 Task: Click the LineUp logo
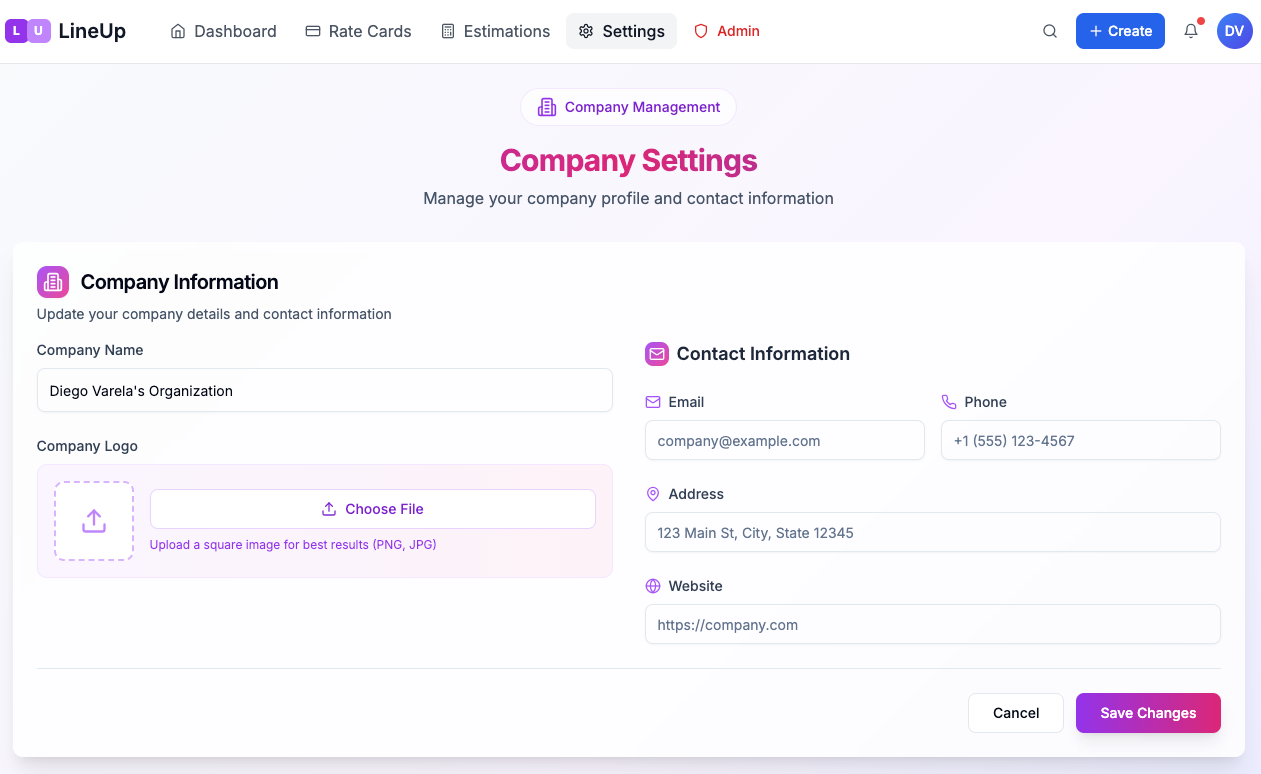[66, 31]
